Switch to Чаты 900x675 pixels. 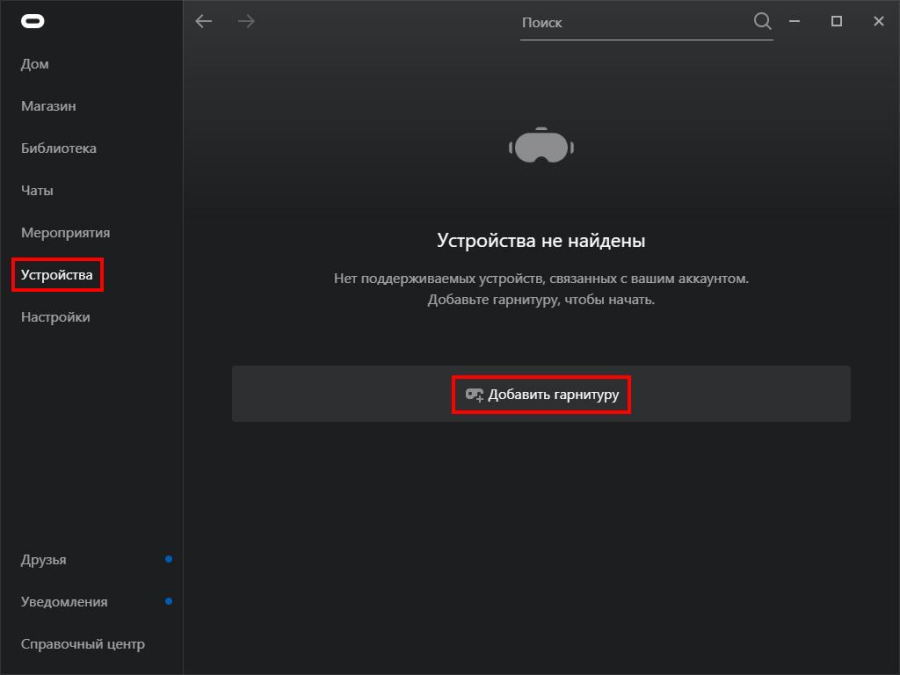[37, 190]
